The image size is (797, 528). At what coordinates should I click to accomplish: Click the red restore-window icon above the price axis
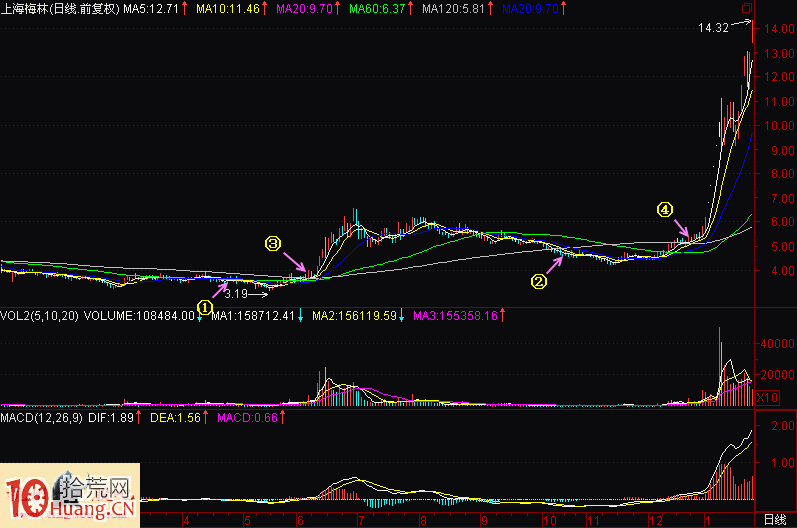(x=746, y=8)
